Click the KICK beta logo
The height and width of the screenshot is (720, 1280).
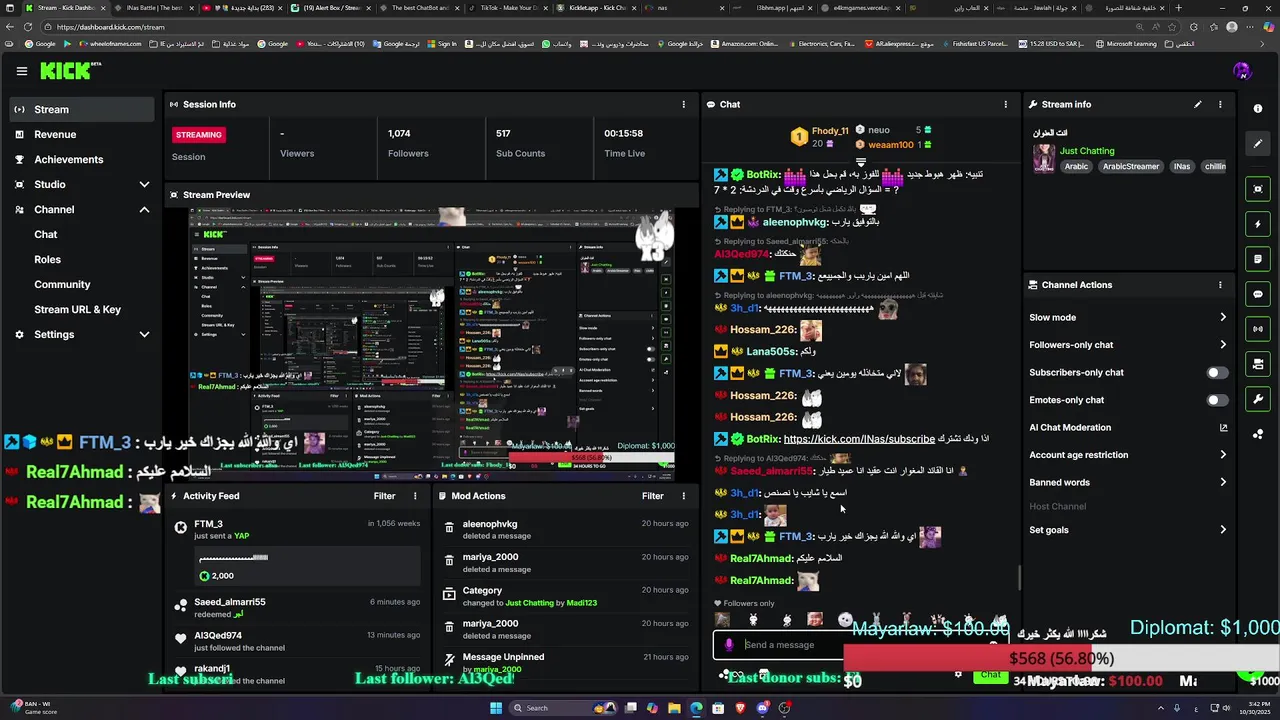[x=71, y=70]
